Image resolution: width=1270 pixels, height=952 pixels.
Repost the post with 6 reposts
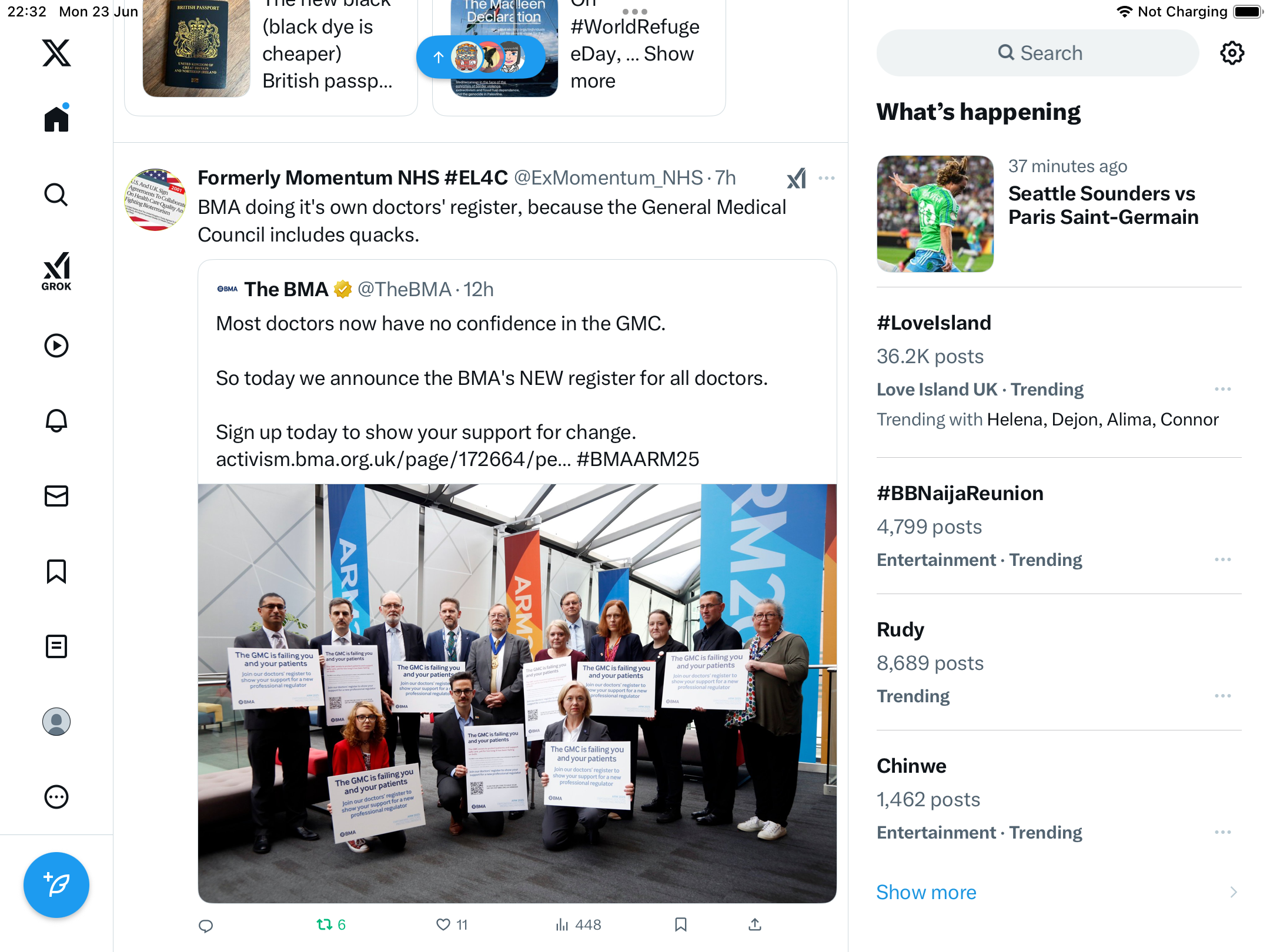point(331,924)
